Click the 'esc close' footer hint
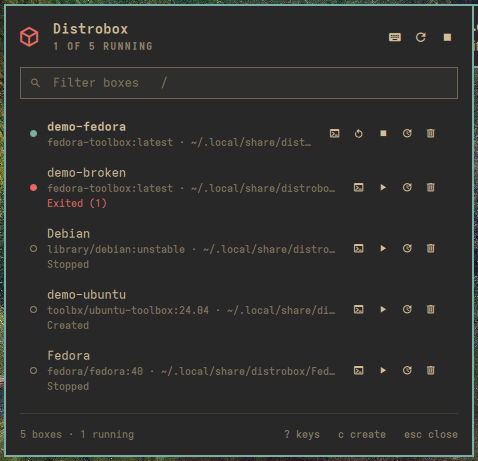Viewport: 478px width, 461px height. point(431,434)
